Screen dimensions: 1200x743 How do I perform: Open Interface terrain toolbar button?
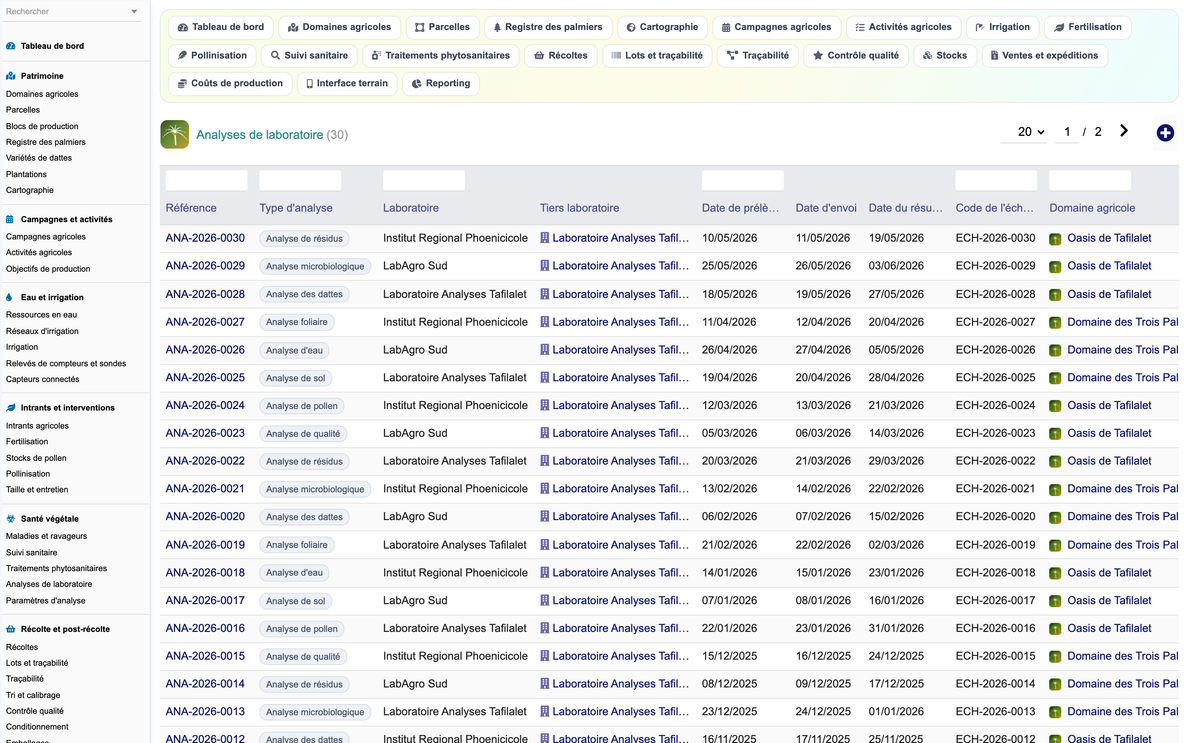pyautogui.click(x=346, y=83)
